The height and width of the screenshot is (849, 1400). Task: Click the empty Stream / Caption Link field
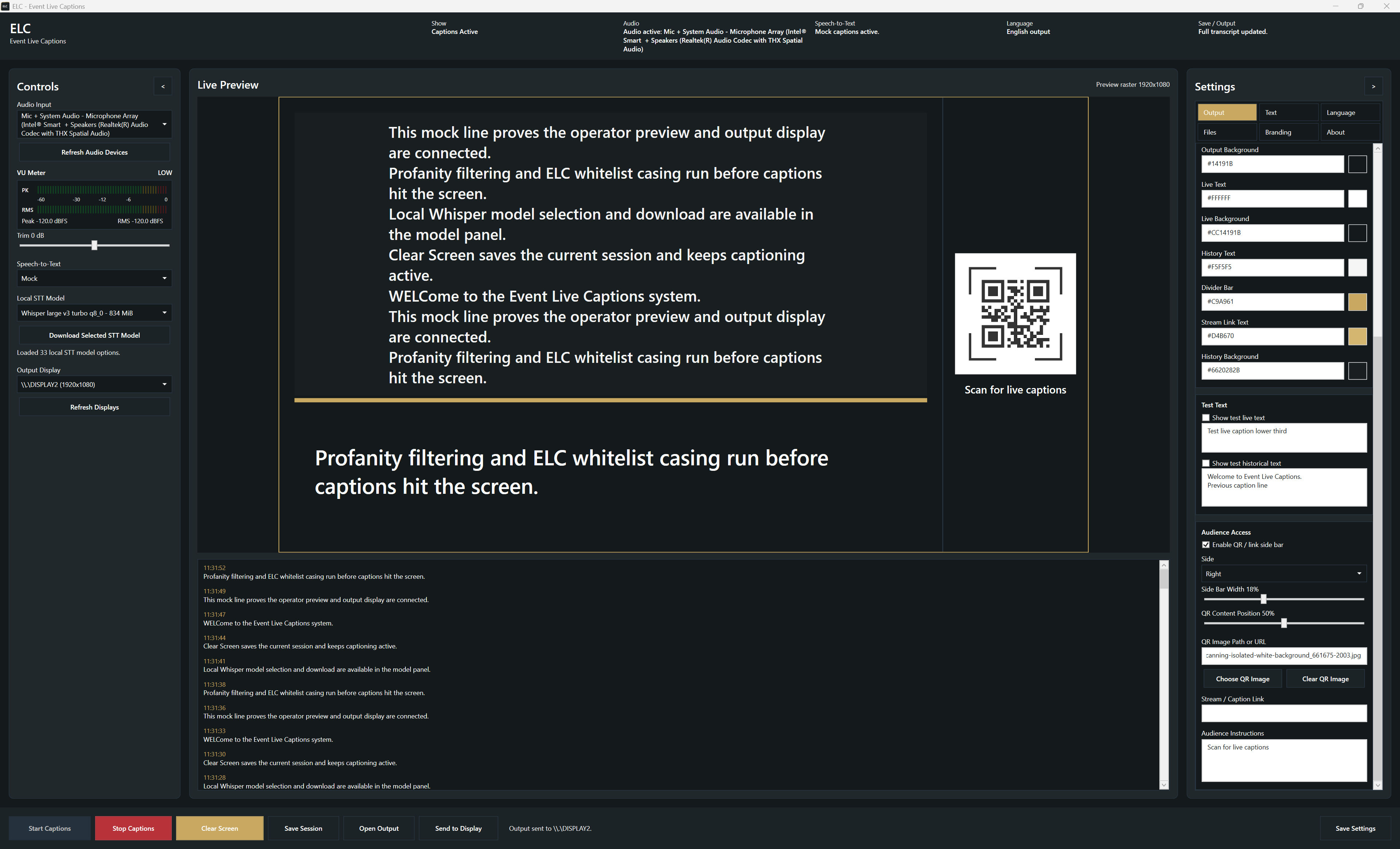tap(1284, 713)
